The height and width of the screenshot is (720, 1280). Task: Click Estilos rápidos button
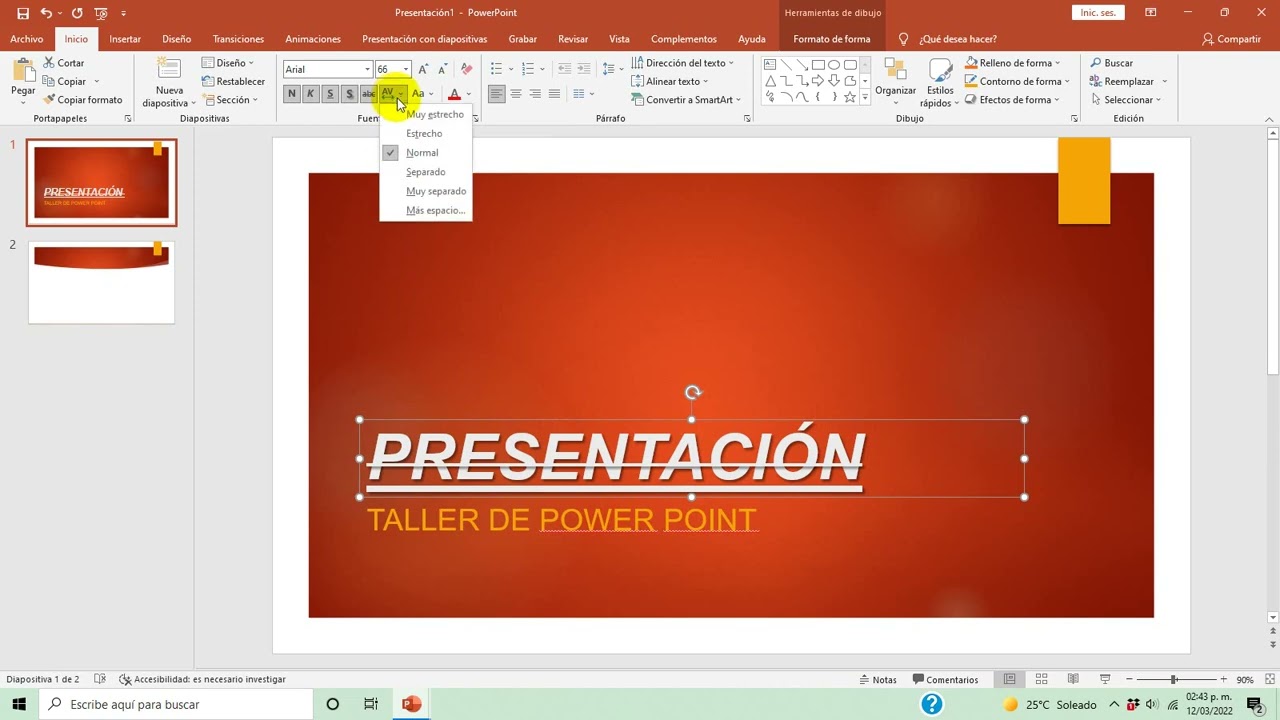coord(940,82)
